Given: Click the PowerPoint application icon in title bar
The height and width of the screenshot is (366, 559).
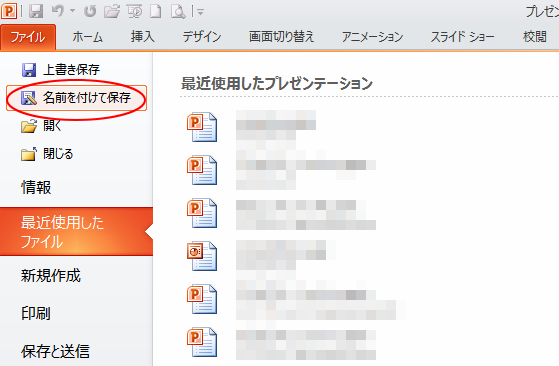Looking at the screenshot, I should pyautogui.click(x=9, y=11).
